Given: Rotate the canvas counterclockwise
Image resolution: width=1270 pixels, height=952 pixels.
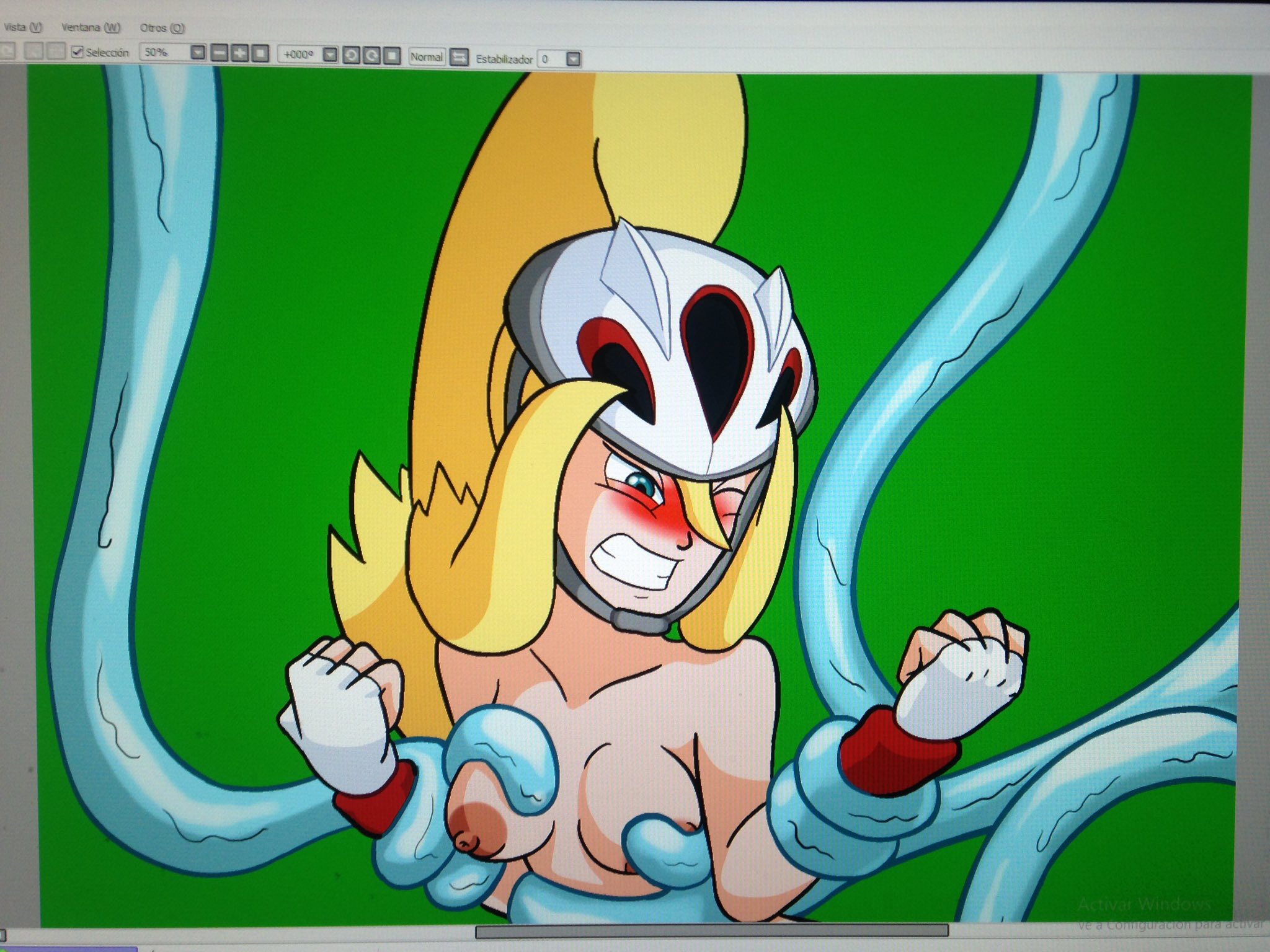Looking at the screenshot, I should [x=351, y=56].
